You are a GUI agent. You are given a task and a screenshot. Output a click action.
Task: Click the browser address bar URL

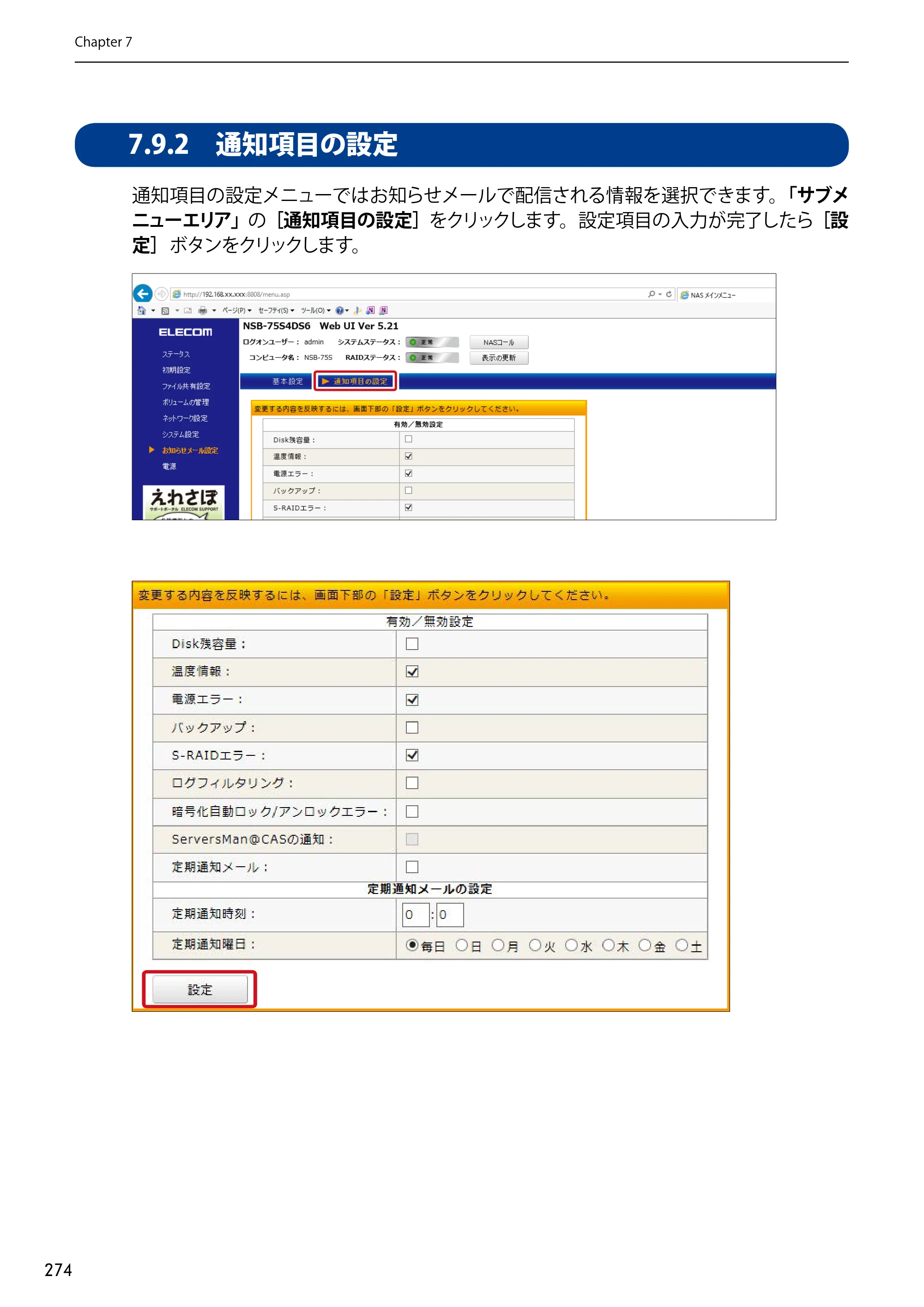[236, 294]
